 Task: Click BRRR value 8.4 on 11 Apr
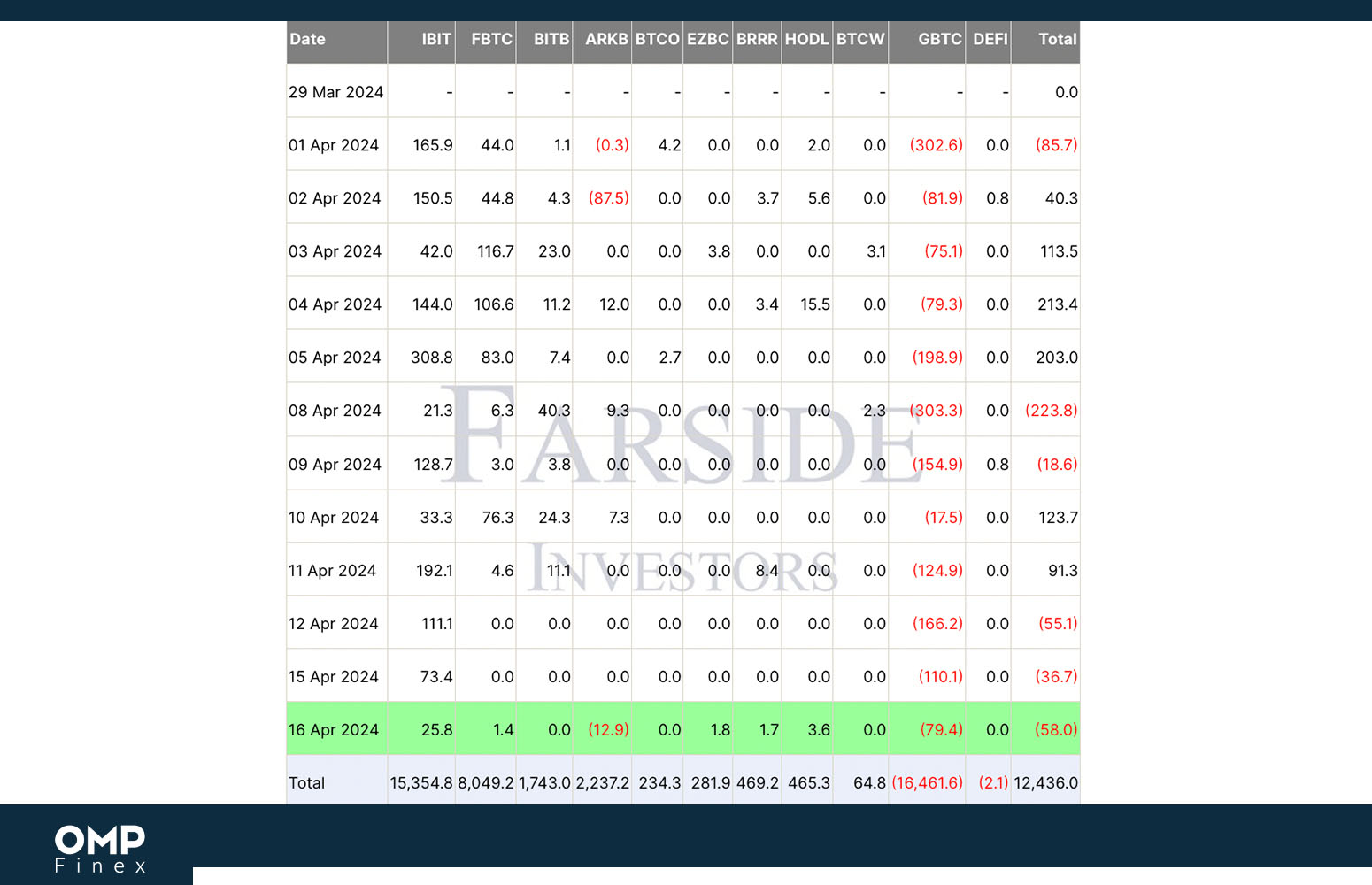[767, 571]
